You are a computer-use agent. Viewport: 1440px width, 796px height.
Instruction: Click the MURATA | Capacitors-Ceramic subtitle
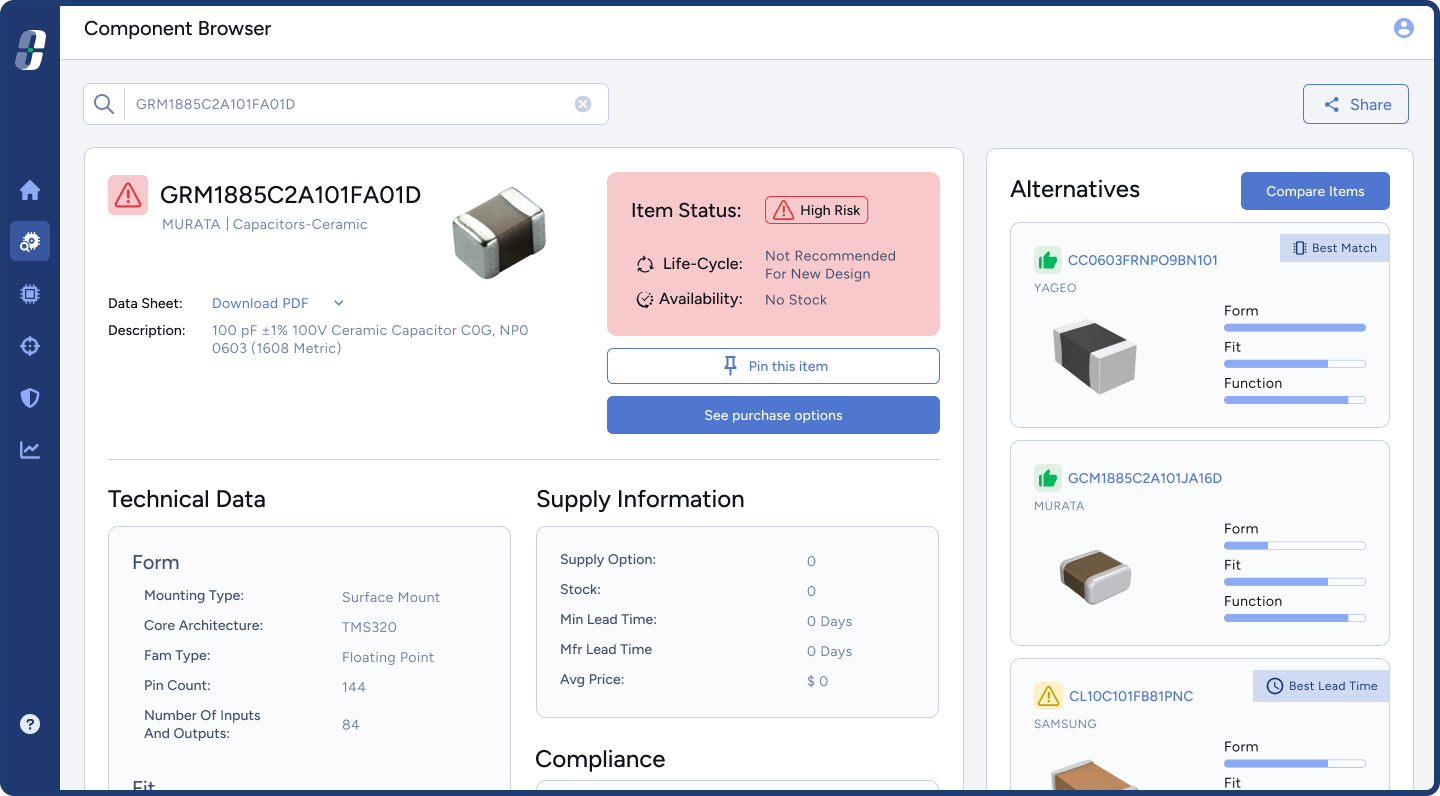(x=265, y=224)
